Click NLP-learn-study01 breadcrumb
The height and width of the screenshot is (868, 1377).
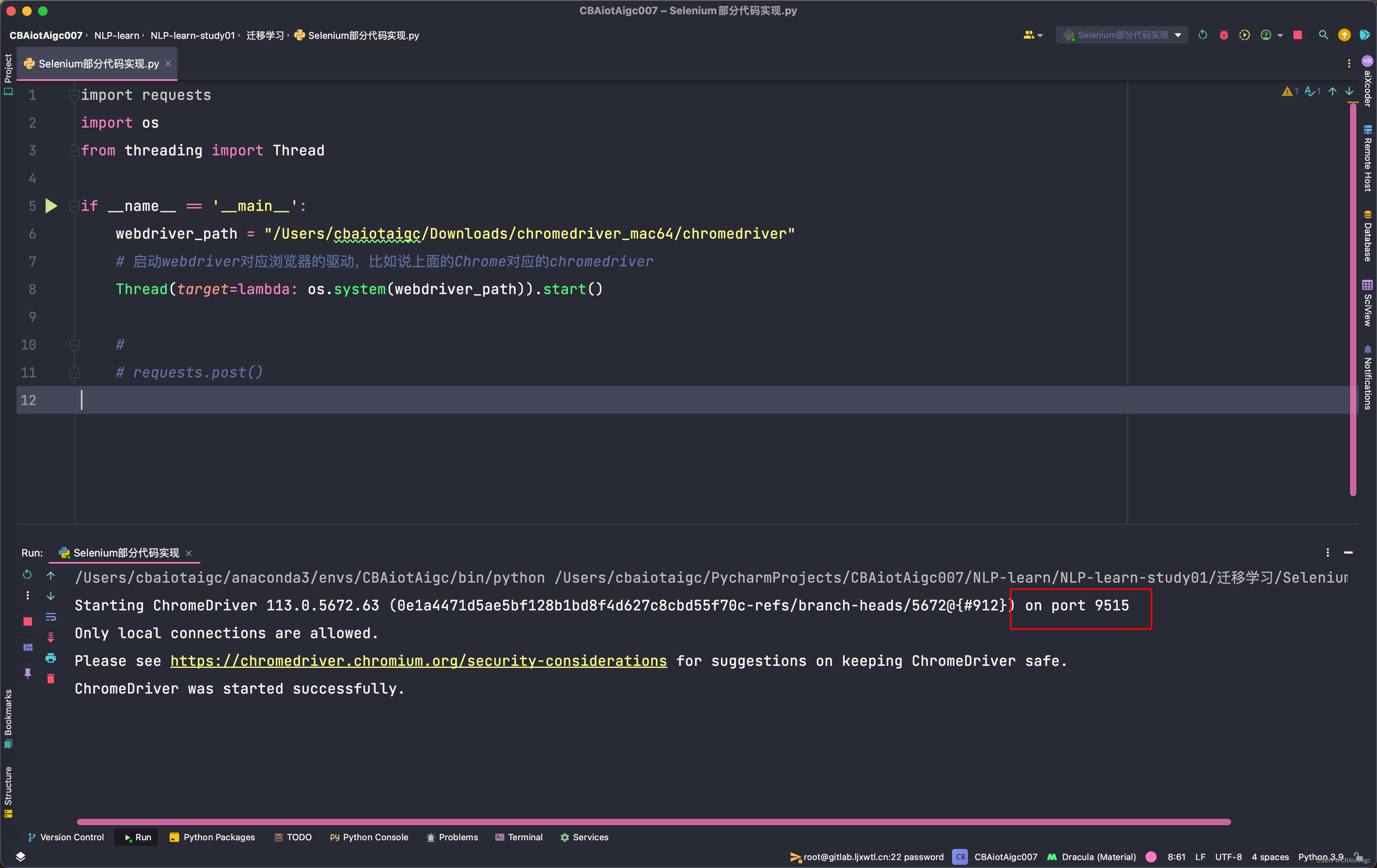(x=193, y=35)
